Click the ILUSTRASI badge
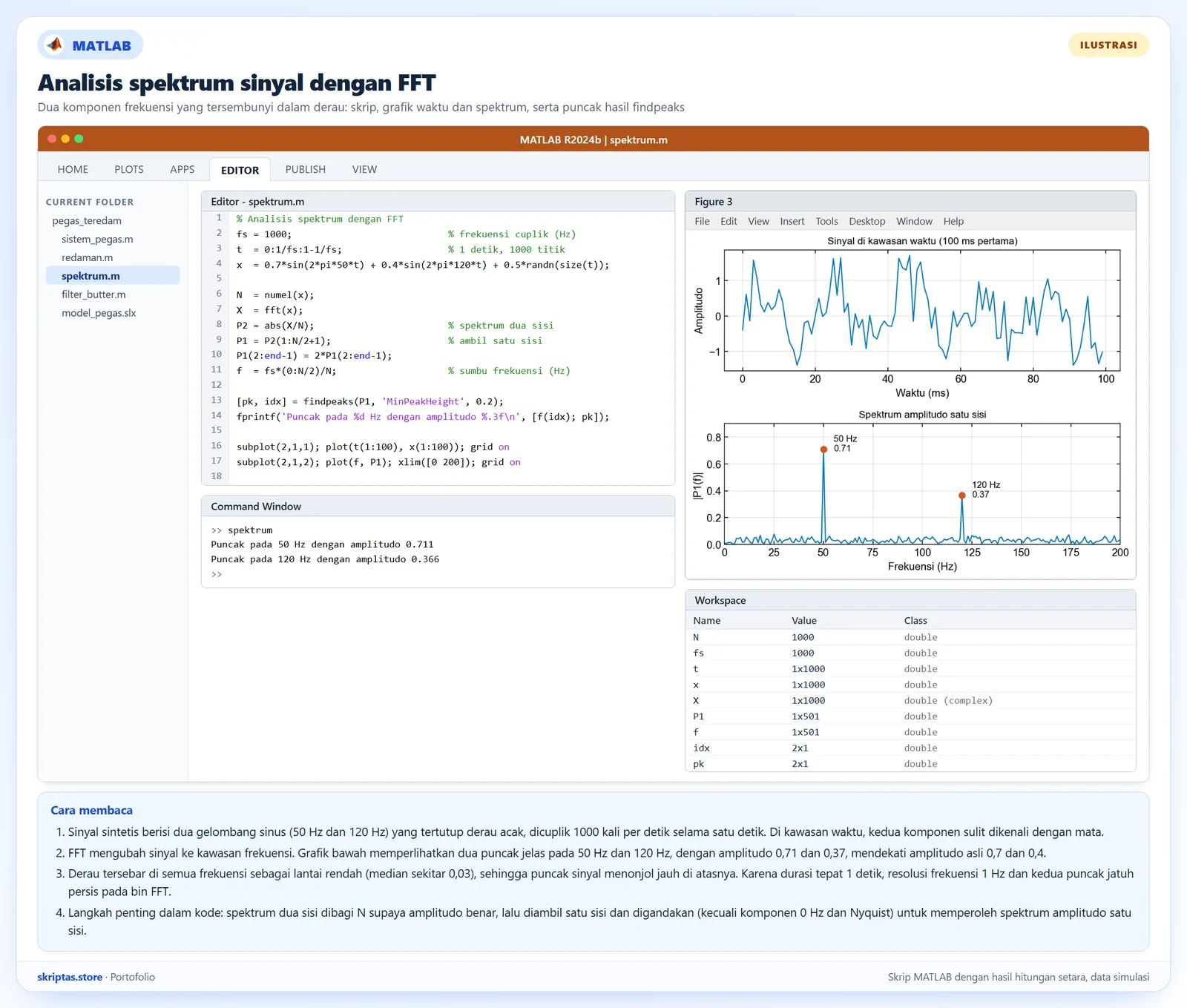 tap(1108, 45)
